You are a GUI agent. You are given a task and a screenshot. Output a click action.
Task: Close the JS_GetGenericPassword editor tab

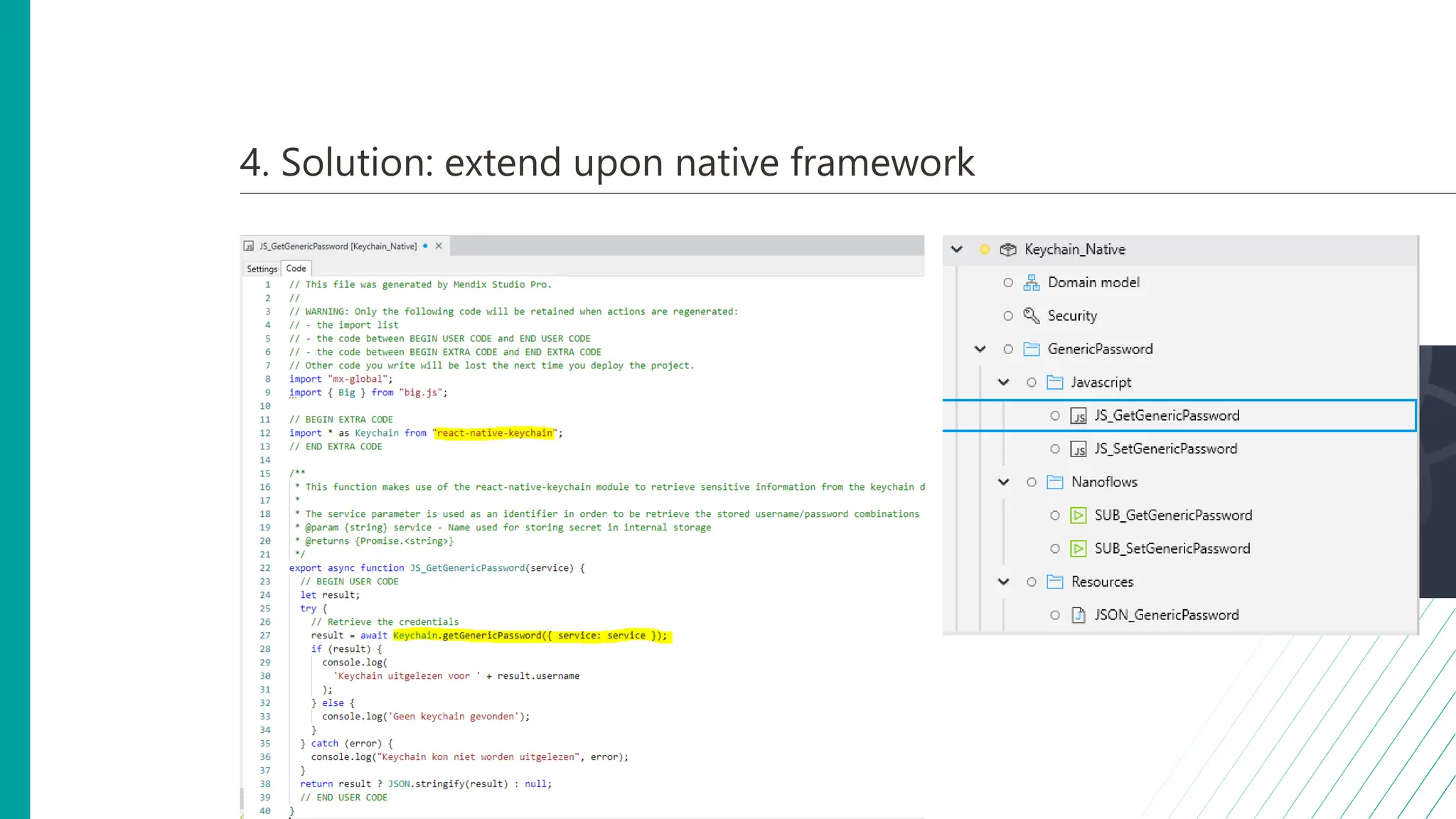(439, 246)
